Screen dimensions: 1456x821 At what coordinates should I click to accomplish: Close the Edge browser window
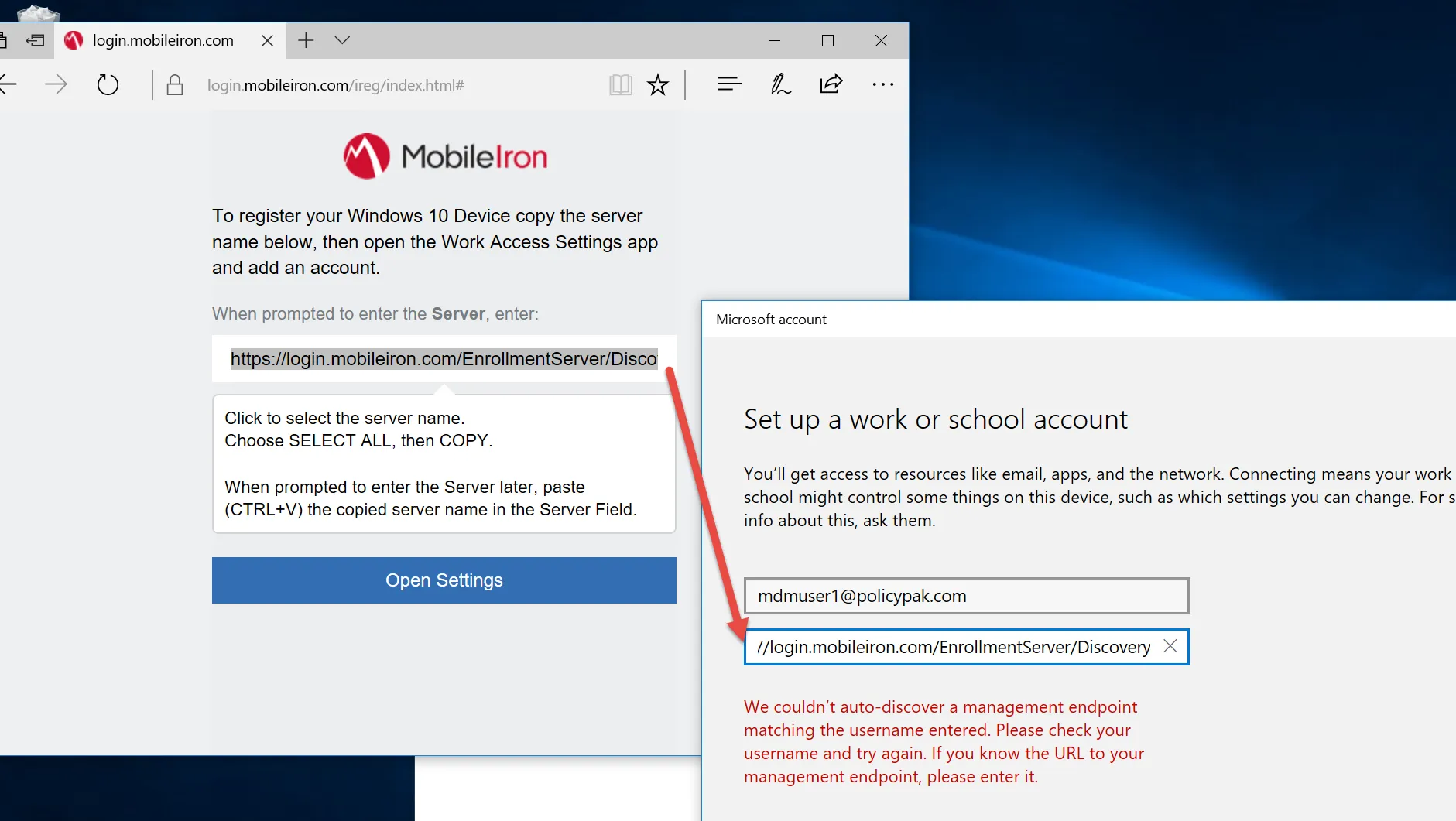coord(881,40)
